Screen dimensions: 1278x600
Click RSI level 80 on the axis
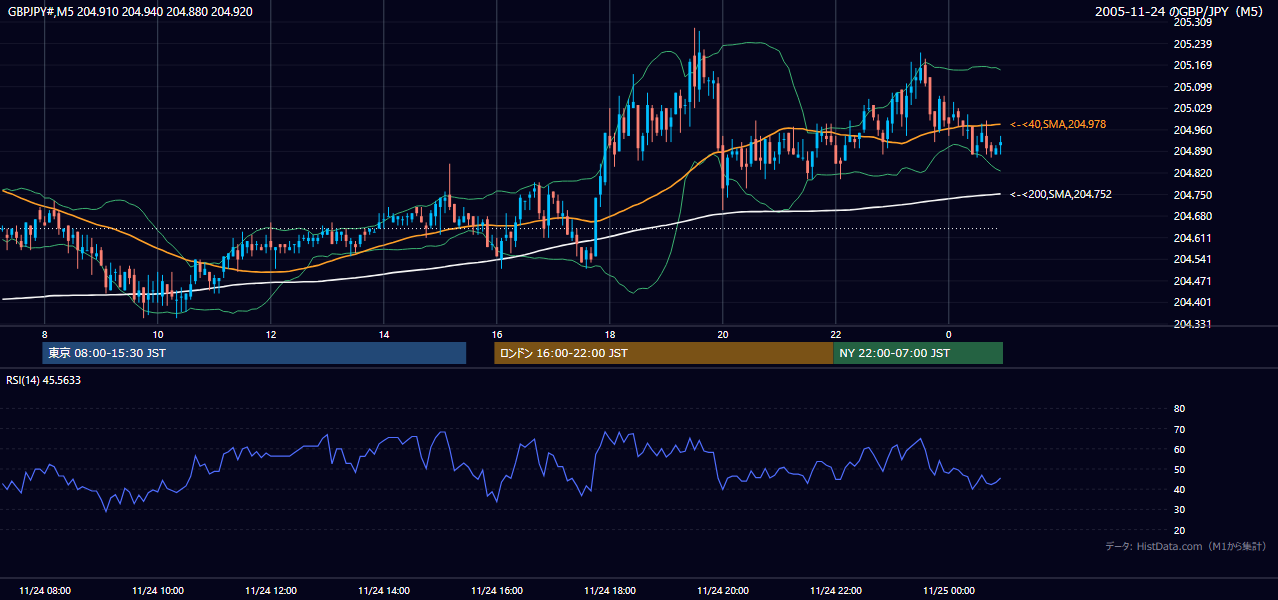point(1179,409)
